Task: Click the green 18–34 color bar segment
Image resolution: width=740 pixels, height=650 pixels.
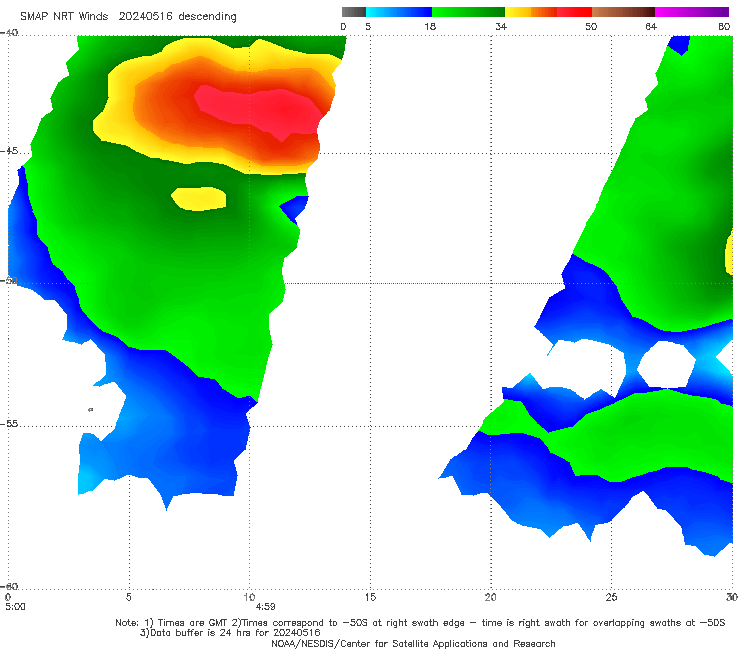Action: (468, 12)
